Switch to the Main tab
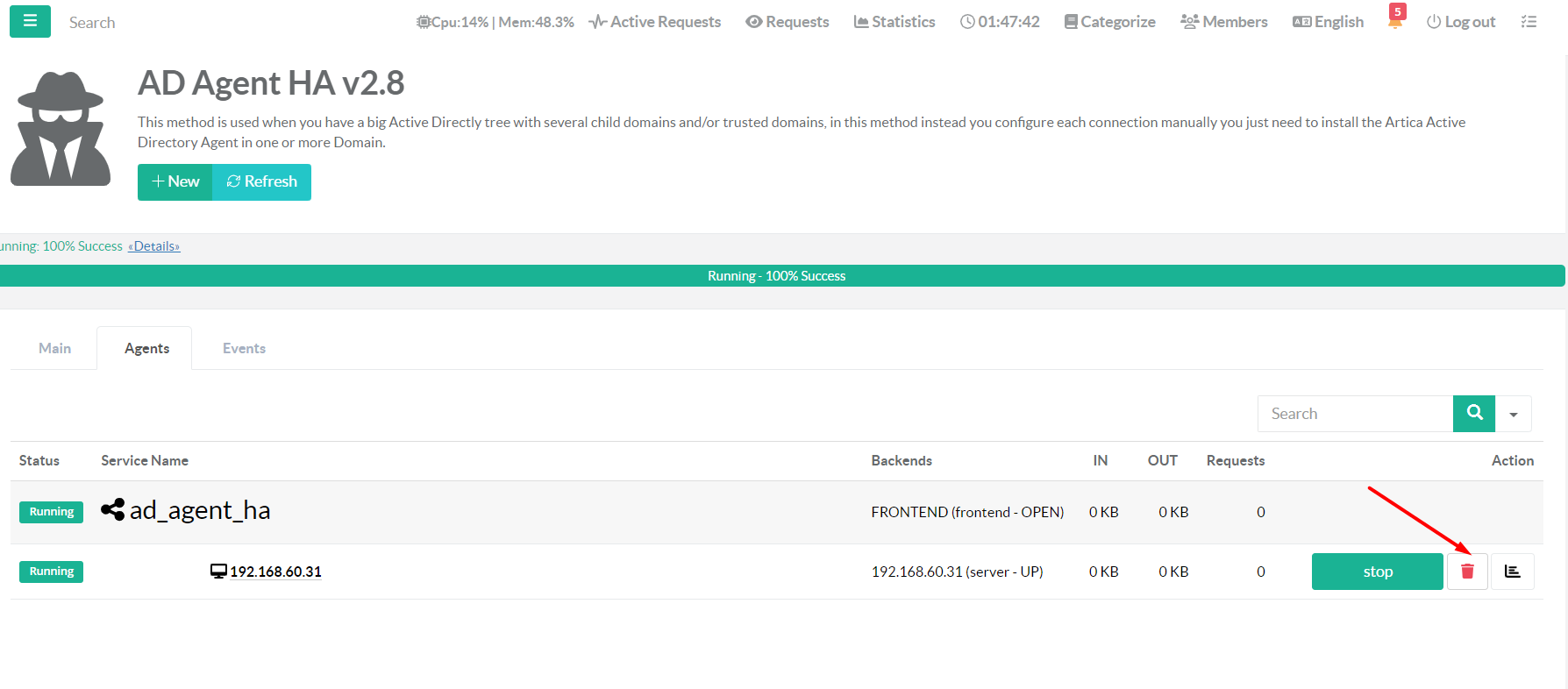The image size is (1568, 689). [54, 348]
